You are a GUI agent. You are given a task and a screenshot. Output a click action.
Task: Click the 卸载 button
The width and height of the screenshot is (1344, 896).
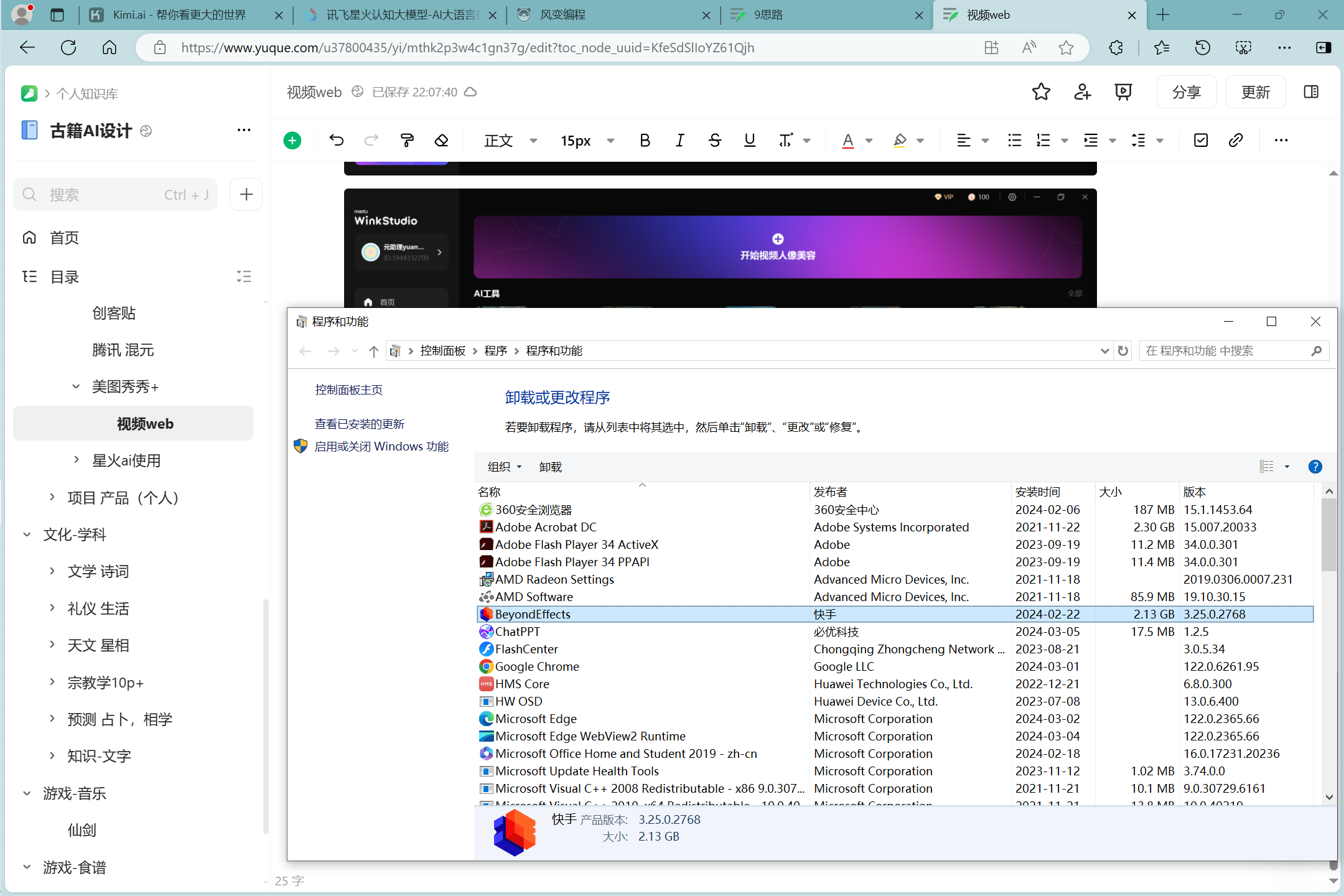point(550,467)
